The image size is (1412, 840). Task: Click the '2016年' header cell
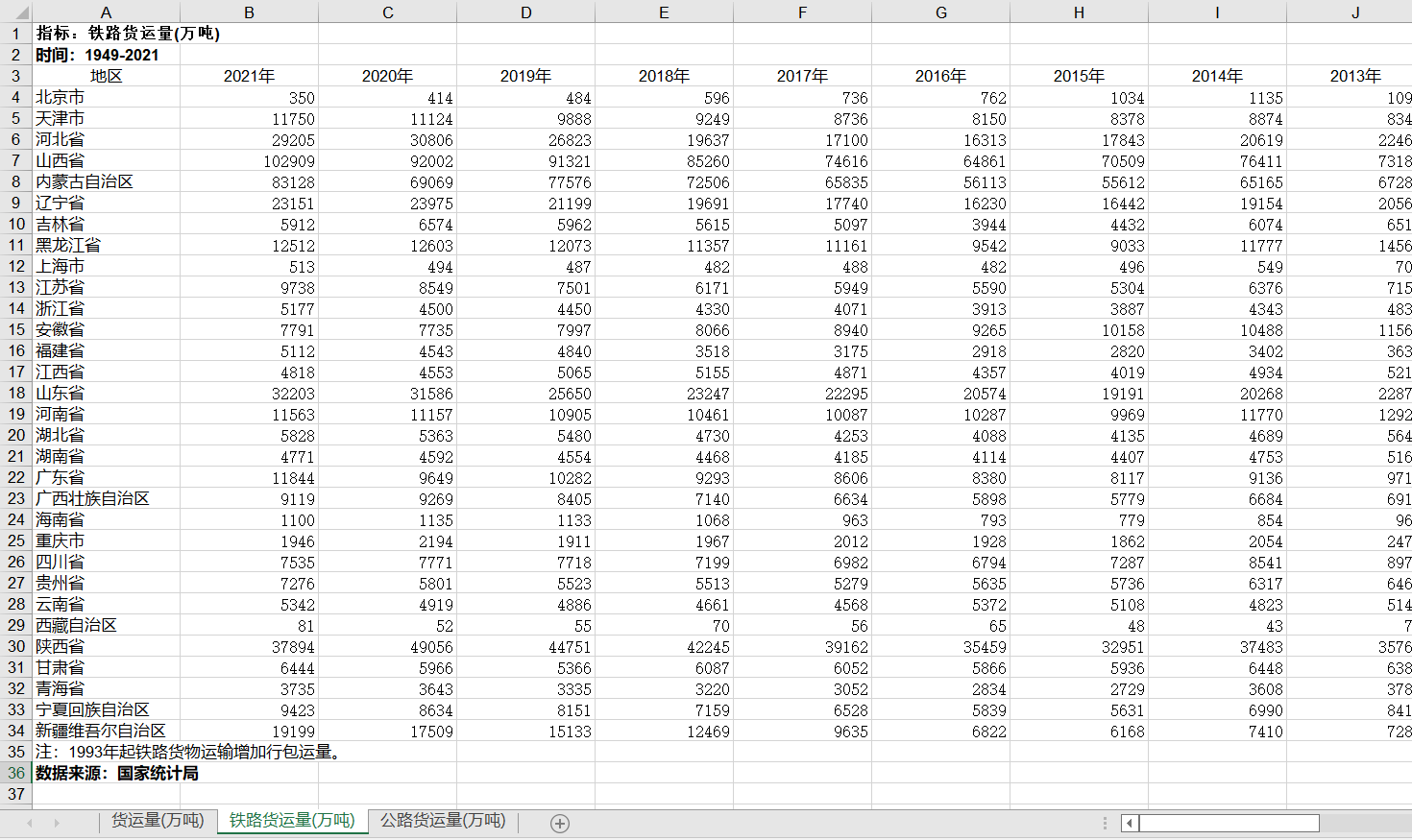point(940,76)
